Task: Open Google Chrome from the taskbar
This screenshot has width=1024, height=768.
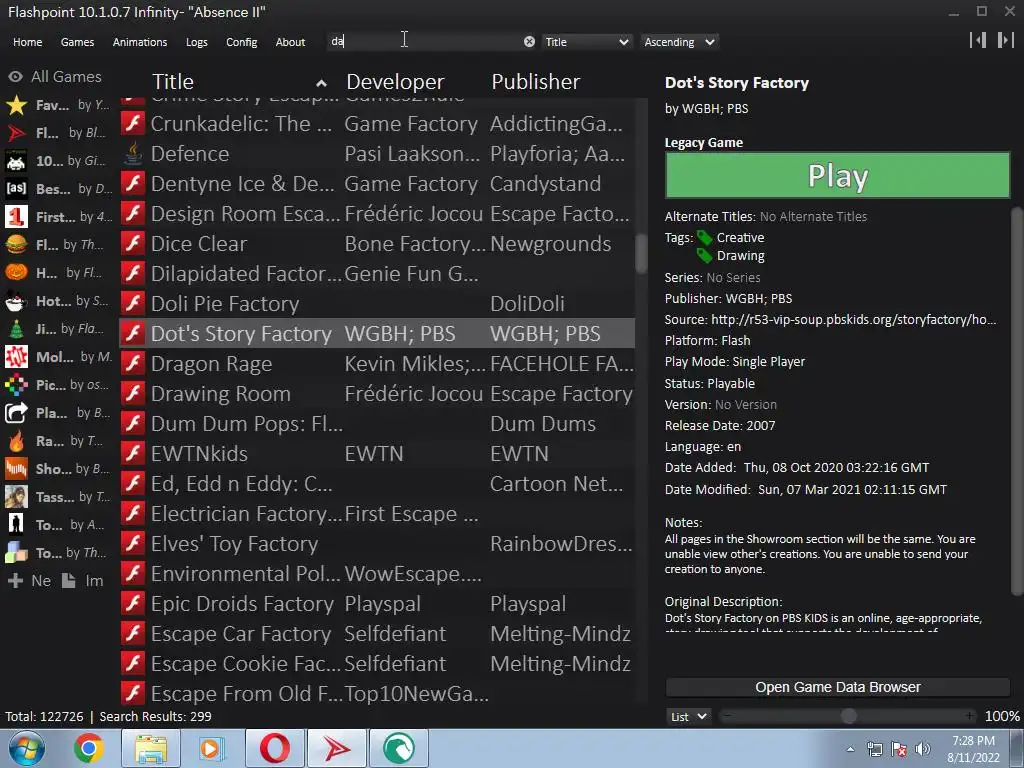Action: [88, 748]
